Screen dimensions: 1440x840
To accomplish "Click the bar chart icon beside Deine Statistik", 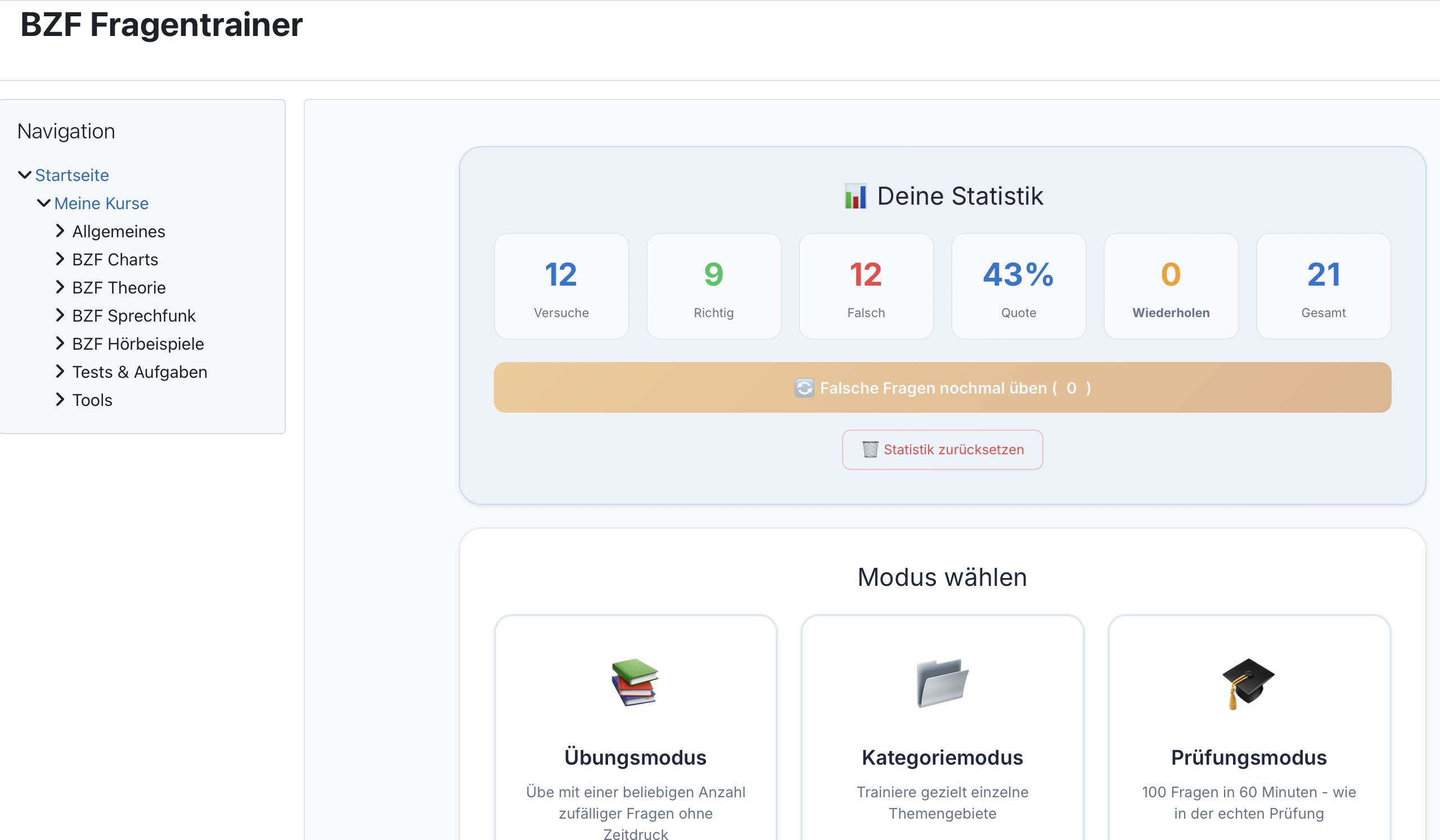I will tap(856, 196).
